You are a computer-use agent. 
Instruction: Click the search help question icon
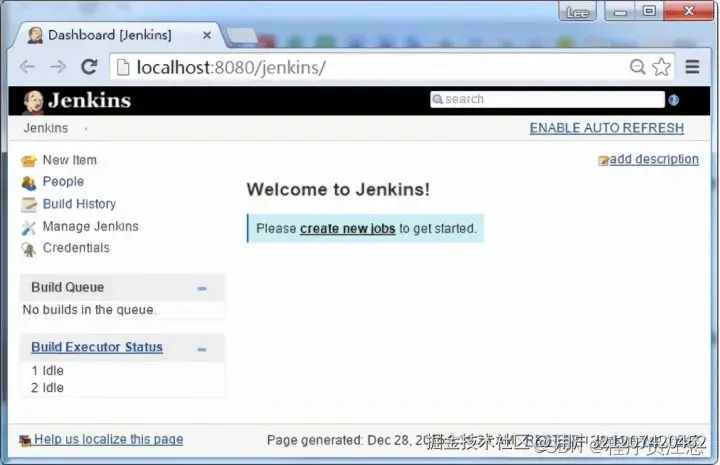click(x=674, y=100)
